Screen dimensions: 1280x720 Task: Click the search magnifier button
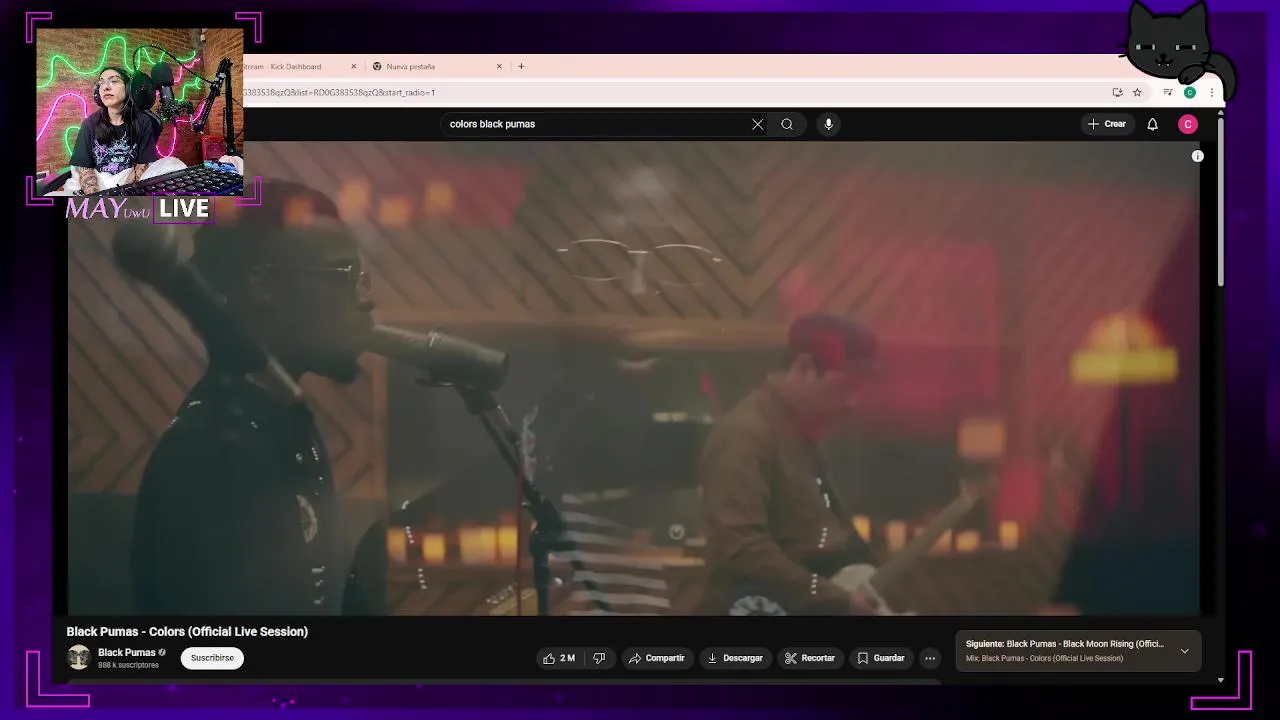tap(787, 124)
